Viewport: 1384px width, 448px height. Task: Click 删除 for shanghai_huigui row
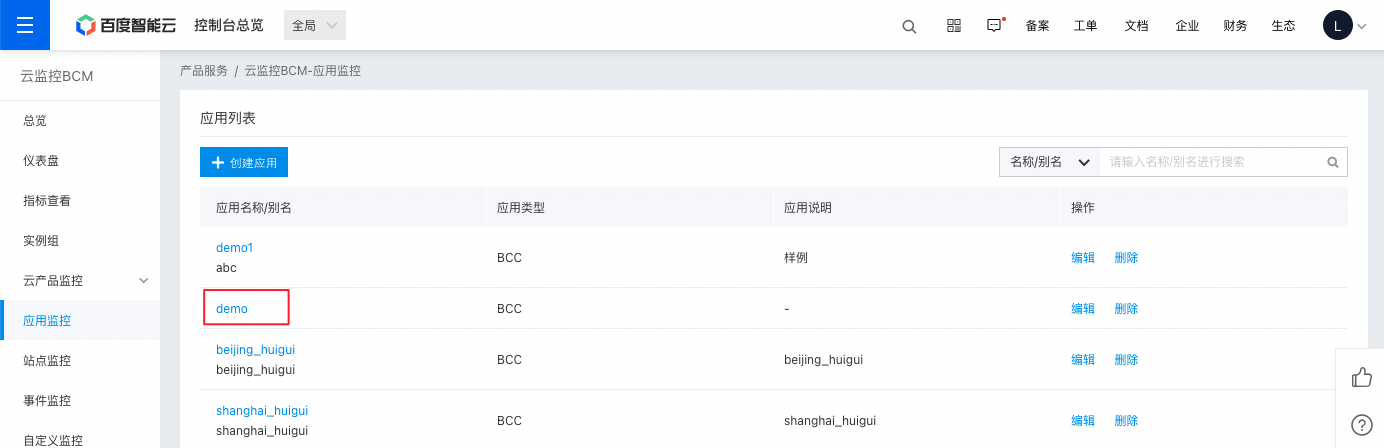pyautogui.click(x=1126, y=421)
